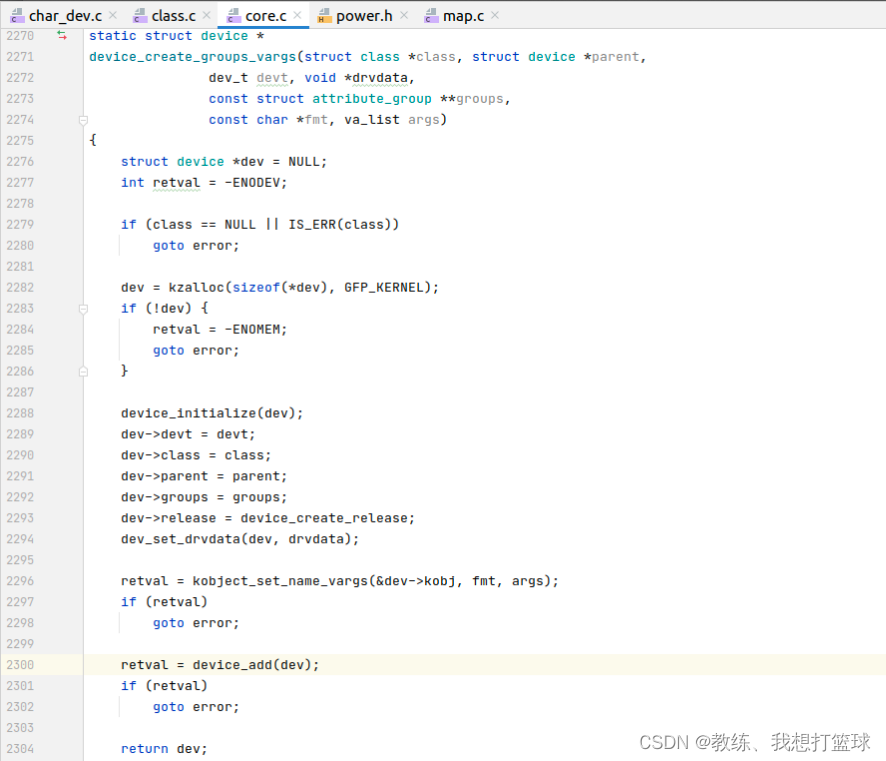Switch to the class.c tab
This screenshot has height=761, width=886.
tap(173, 16)
